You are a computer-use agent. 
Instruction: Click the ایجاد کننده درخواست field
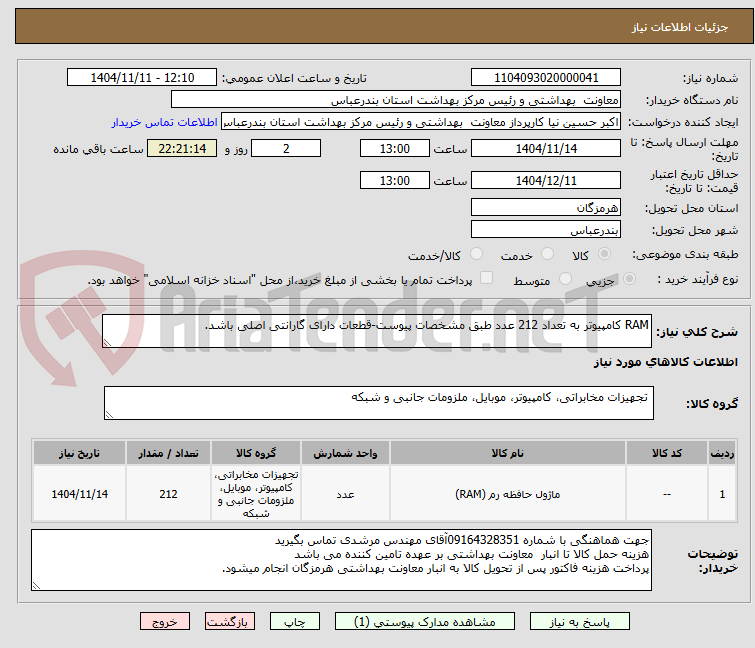(x=421, y=122)
